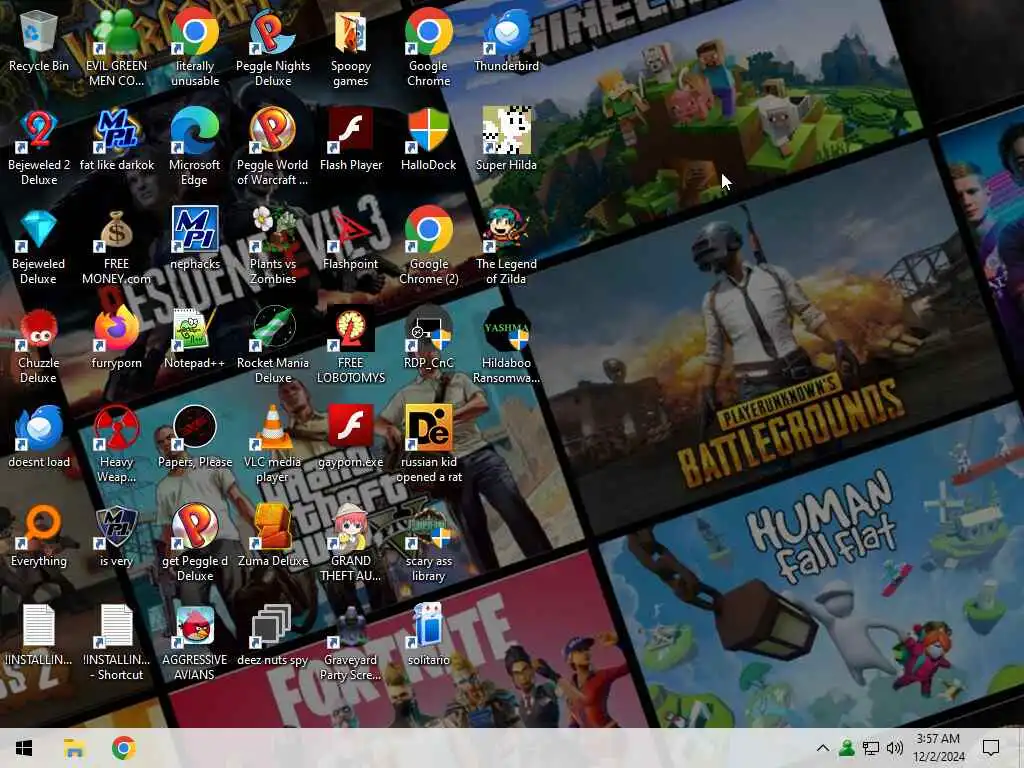Click the 'is very' shield shortcut
The width and height of the screenshot is (1024, 768).
pyautogui.click(x=117, y=528)
